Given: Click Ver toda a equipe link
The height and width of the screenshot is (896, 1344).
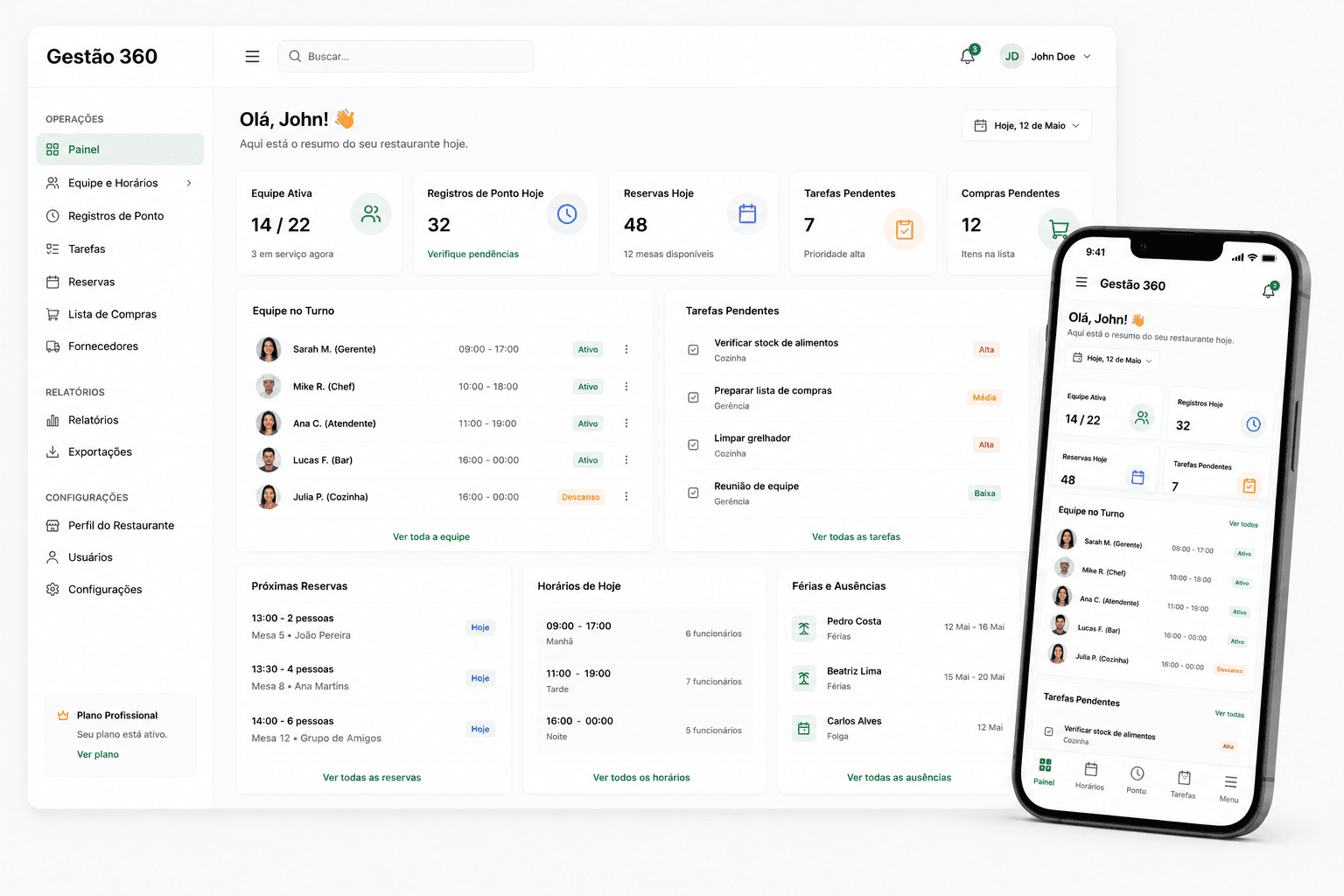Looking at the screenshot, I should click(x=431, y=537).
